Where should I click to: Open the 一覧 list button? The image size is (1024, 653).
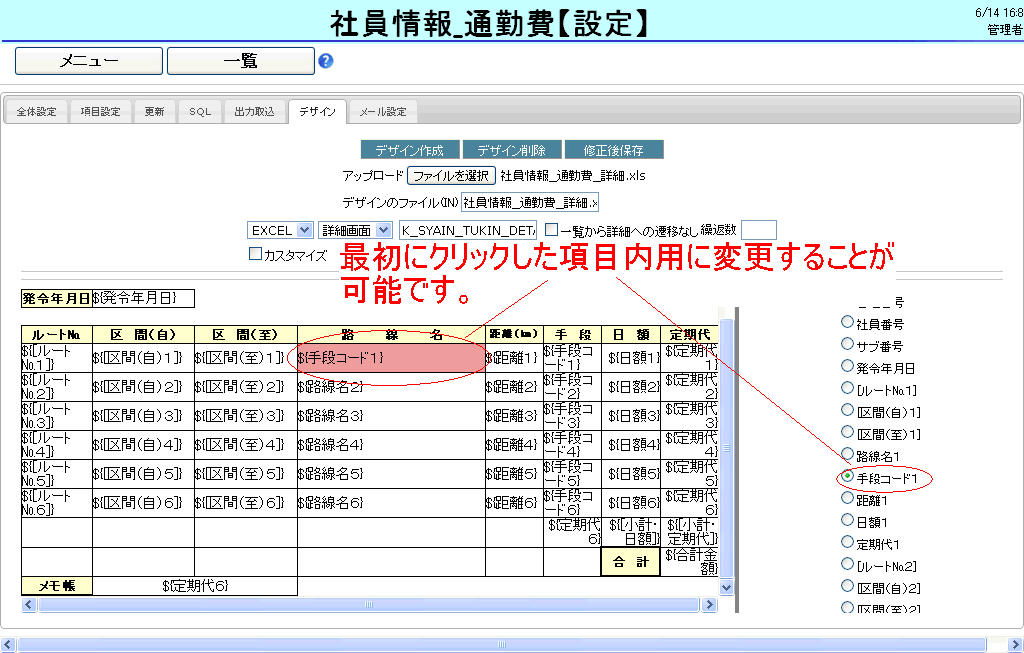(x=240, y=61)
